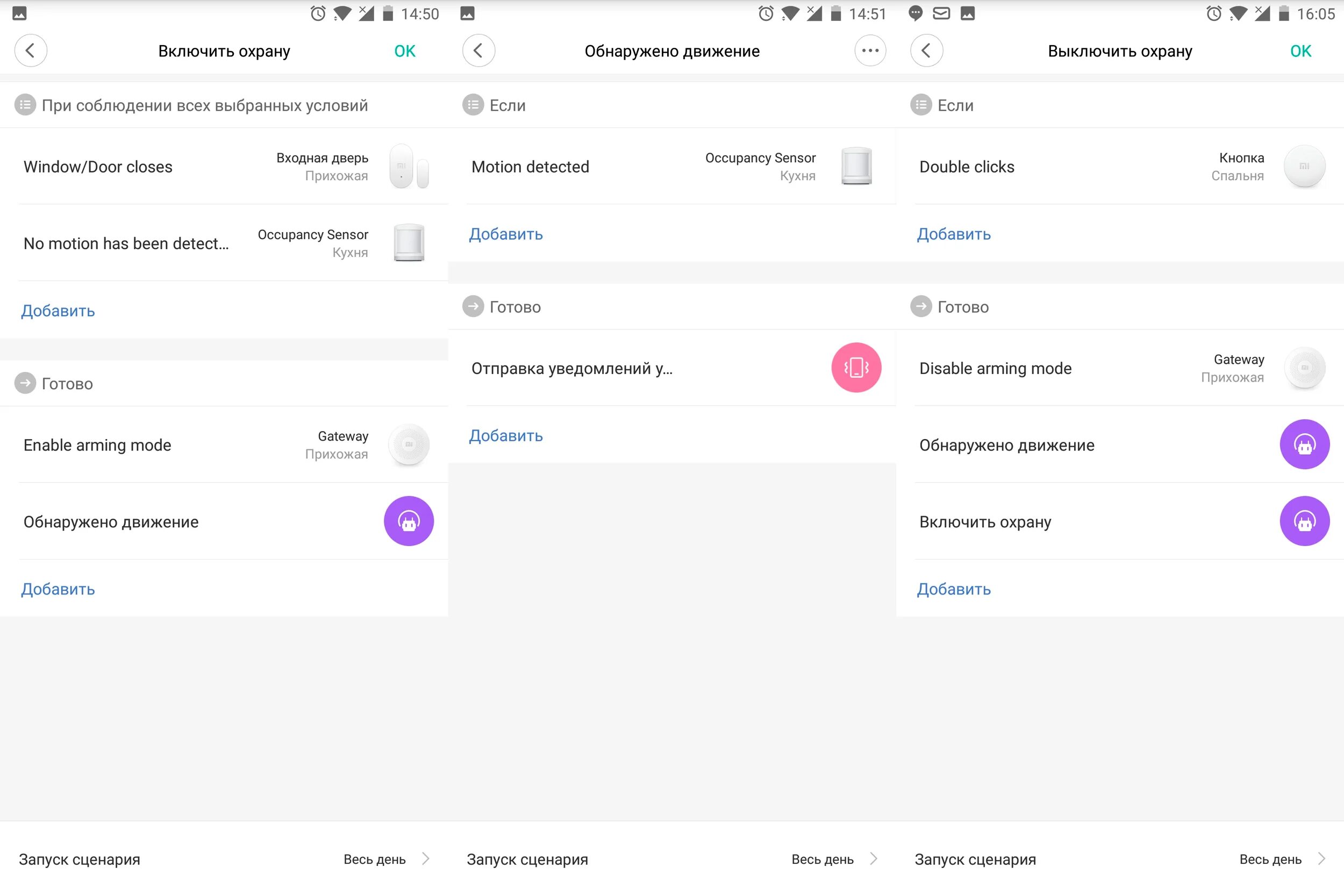
Task: Select Enable arming mode action row
Action: coord(97,445)
